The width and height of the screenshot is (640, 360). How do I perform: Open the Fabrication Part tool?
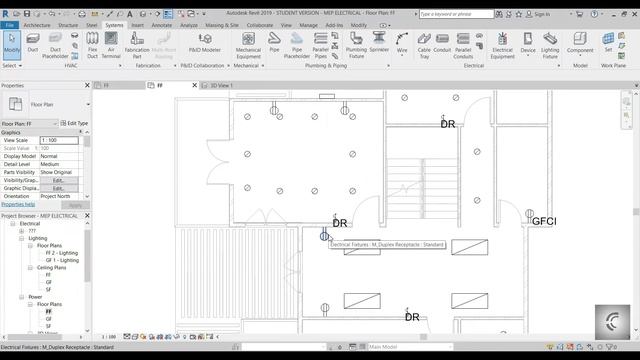point(137,45)
